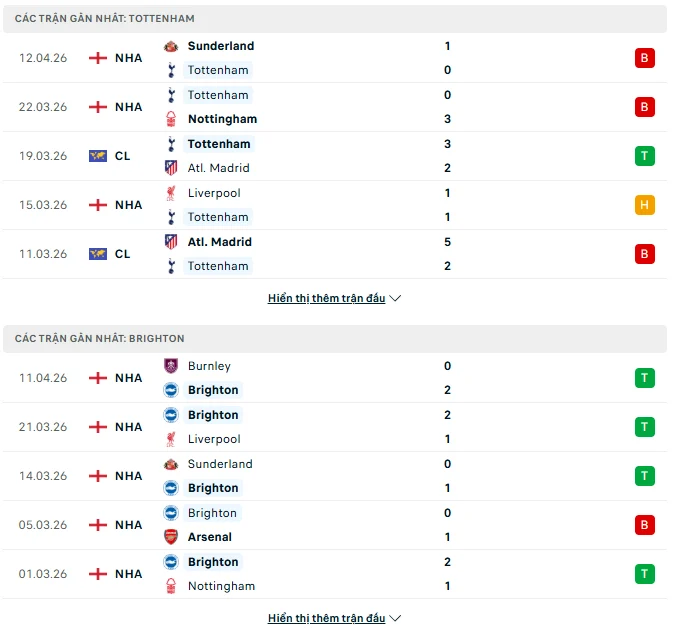Click the CL competition label on the 11.03.26 match

coord(122,254)
